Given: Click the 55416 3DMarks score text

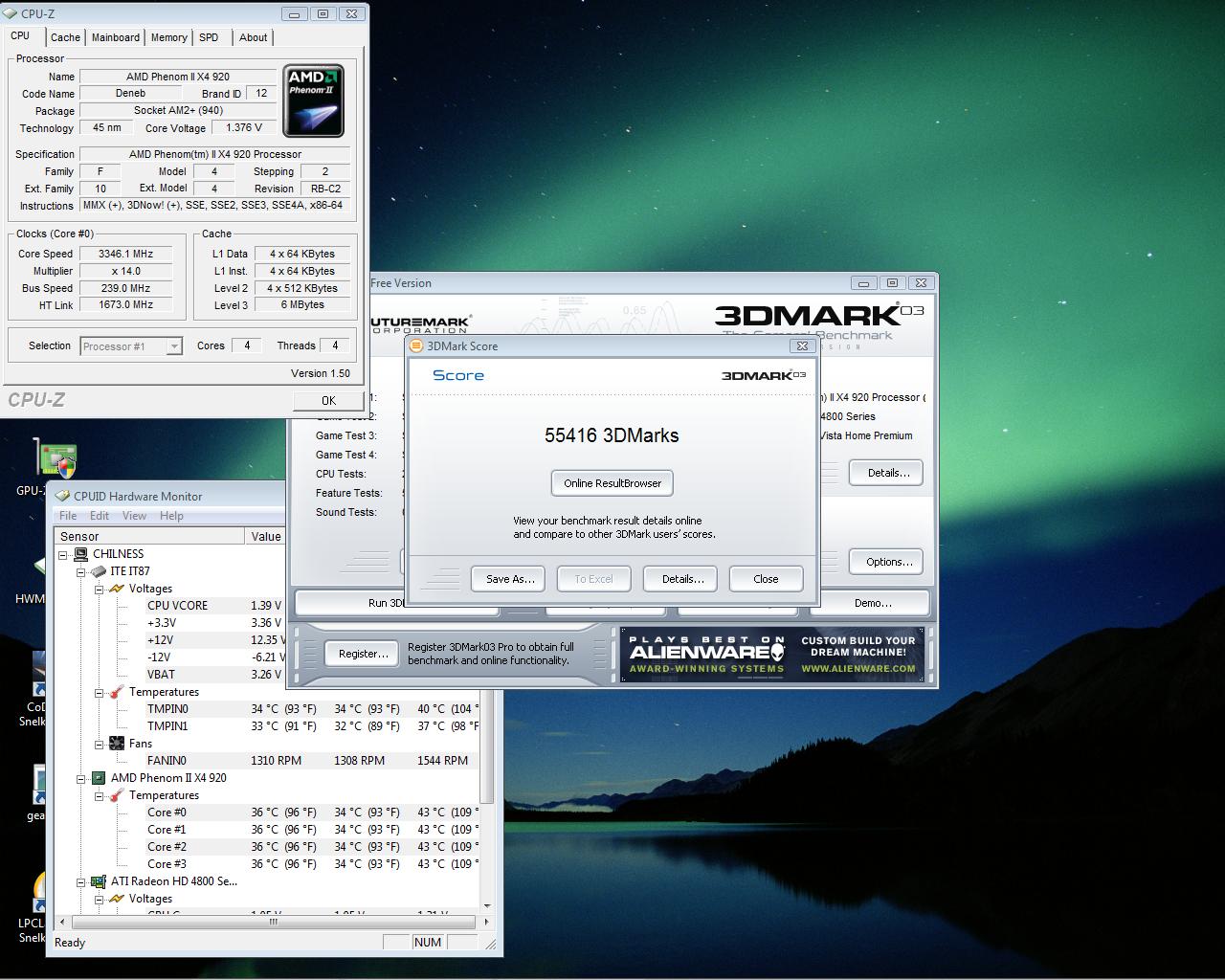Looking at the screenshot, I should [612, 435].
